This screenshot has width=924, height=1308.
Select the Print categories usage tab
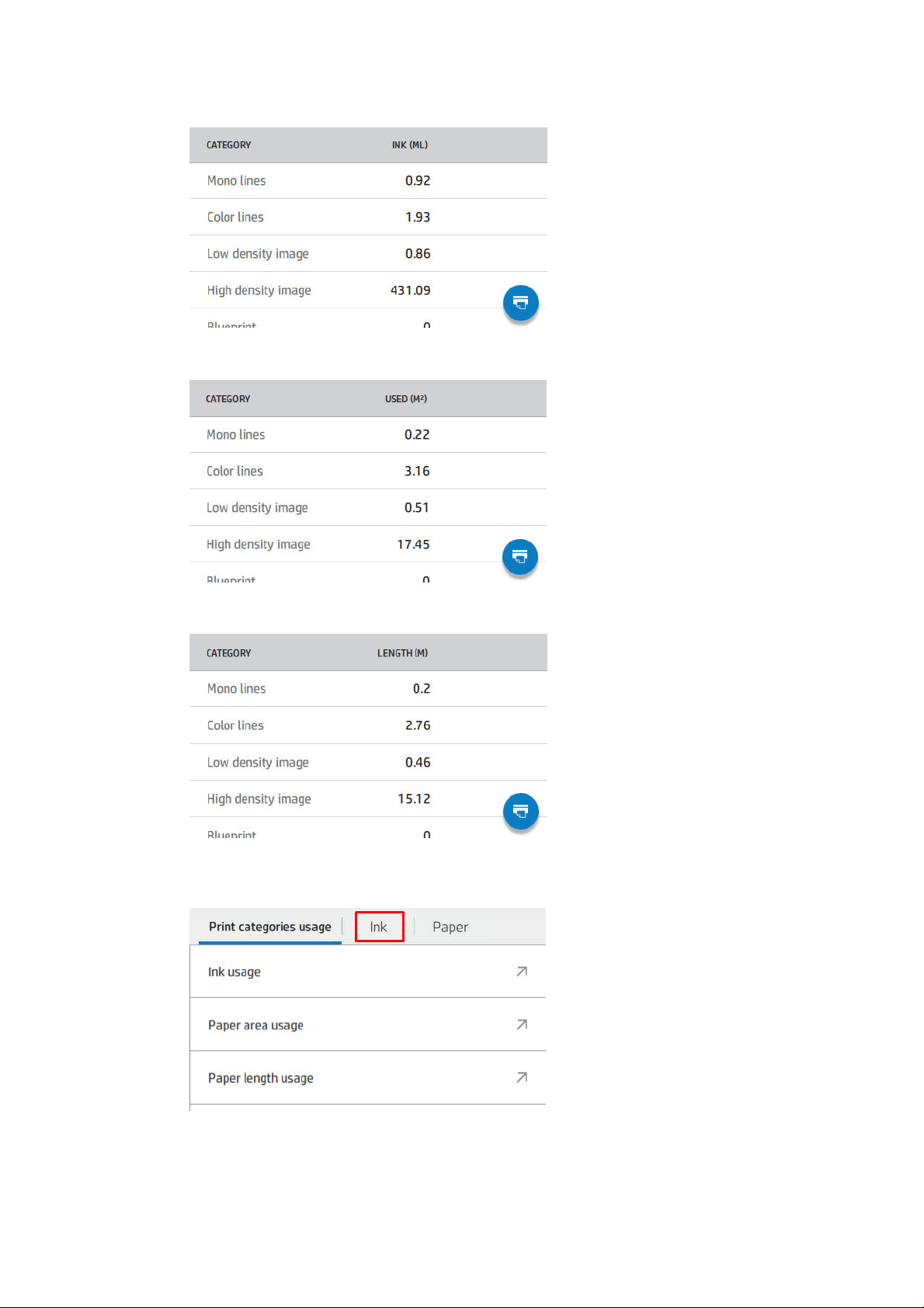(x=270, y=927)
